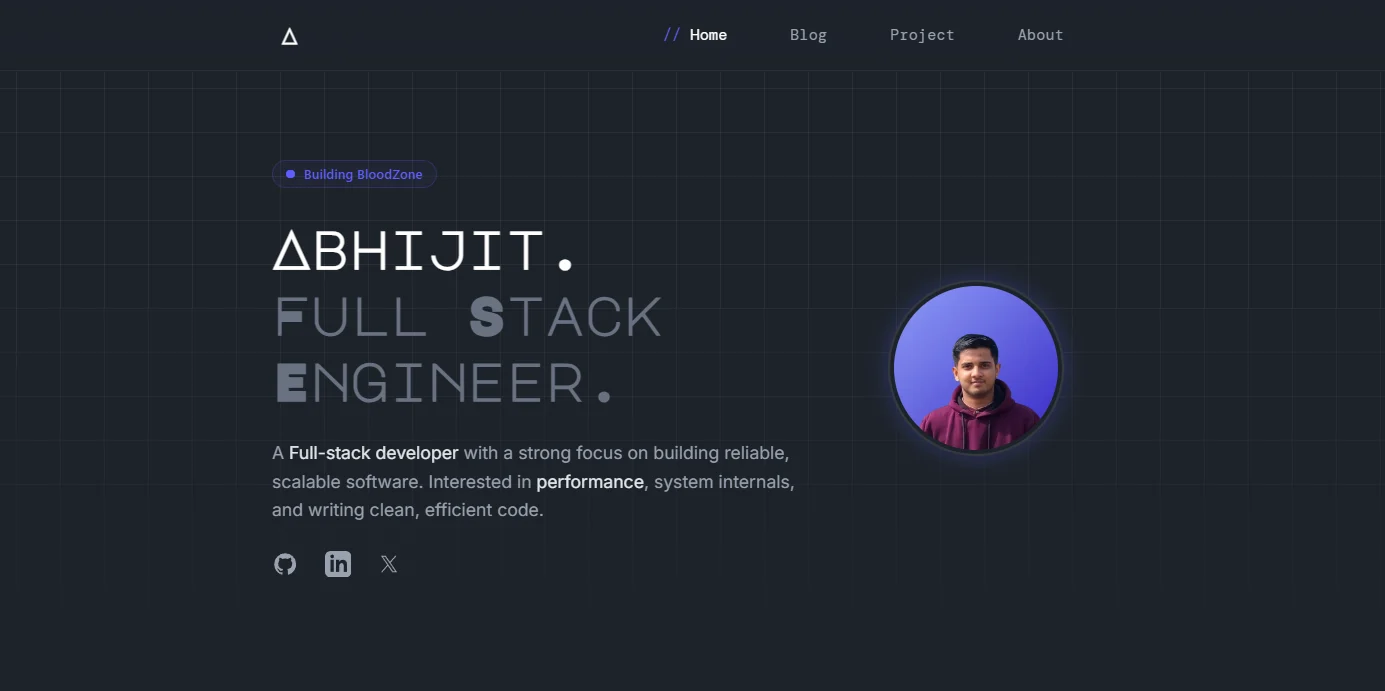Click the GitHub cat logo
The height and width of the screenshot is (691, 1385).
pos(285,564)
